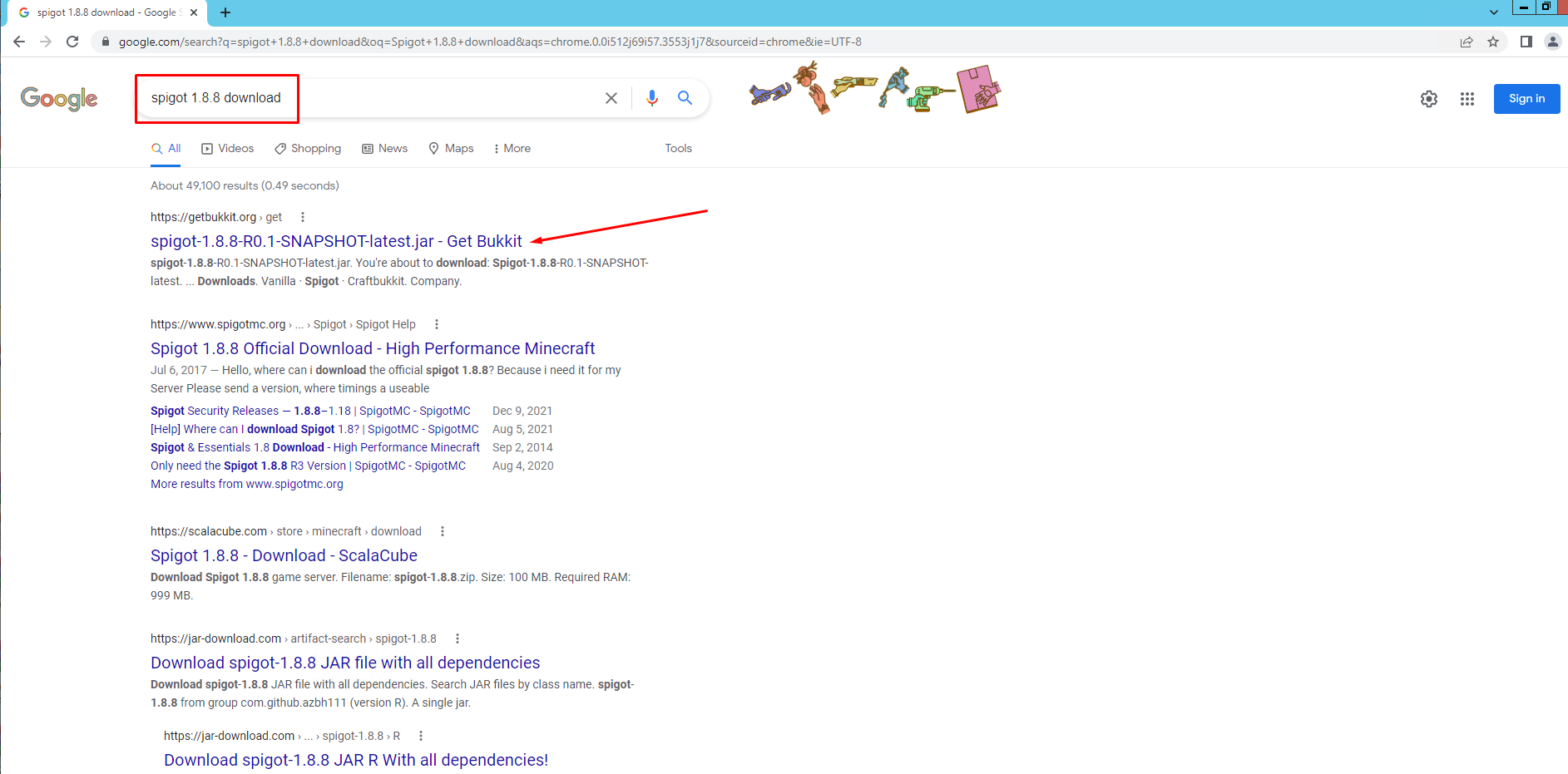Switch to the Videos tab
The height and width of the screenshot is (774, 1568).
[228, 148]
